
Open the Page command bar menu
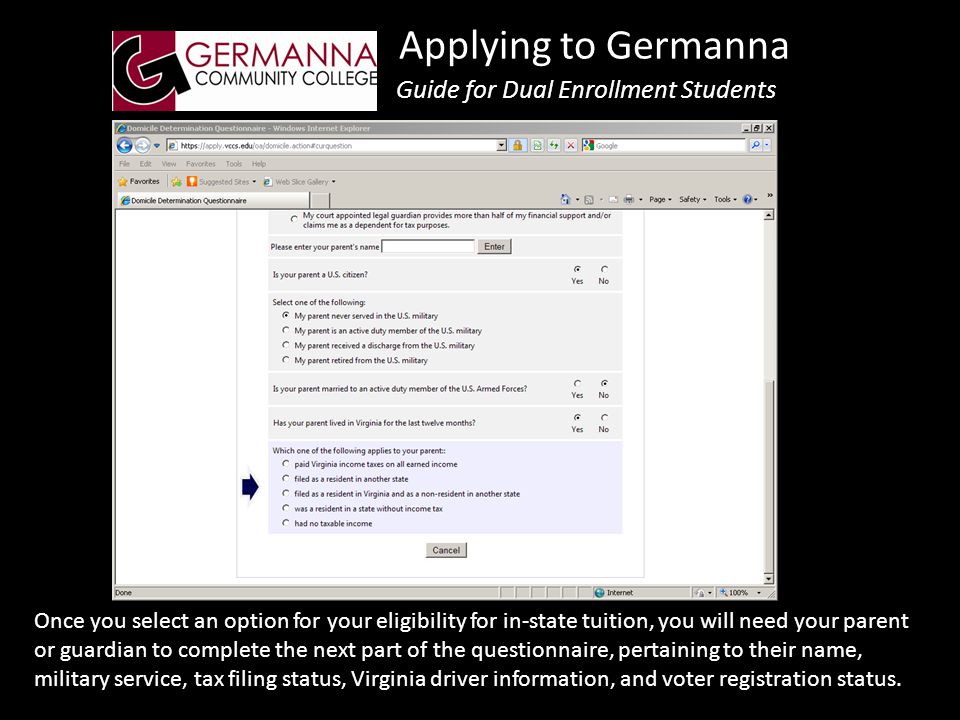[x=660, y=200]
